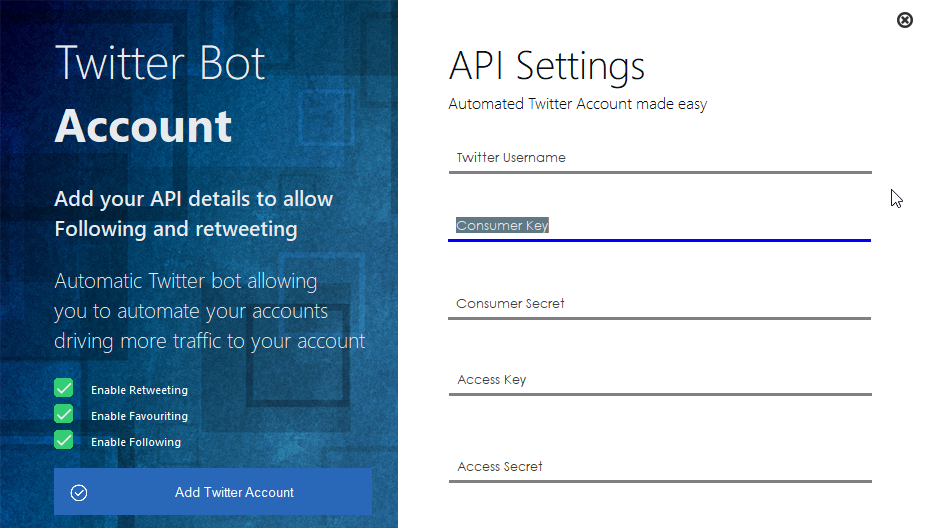937x528 pixels.
Task: Submit with the Add Twitter Account text
Action: [x=234, y=492]
